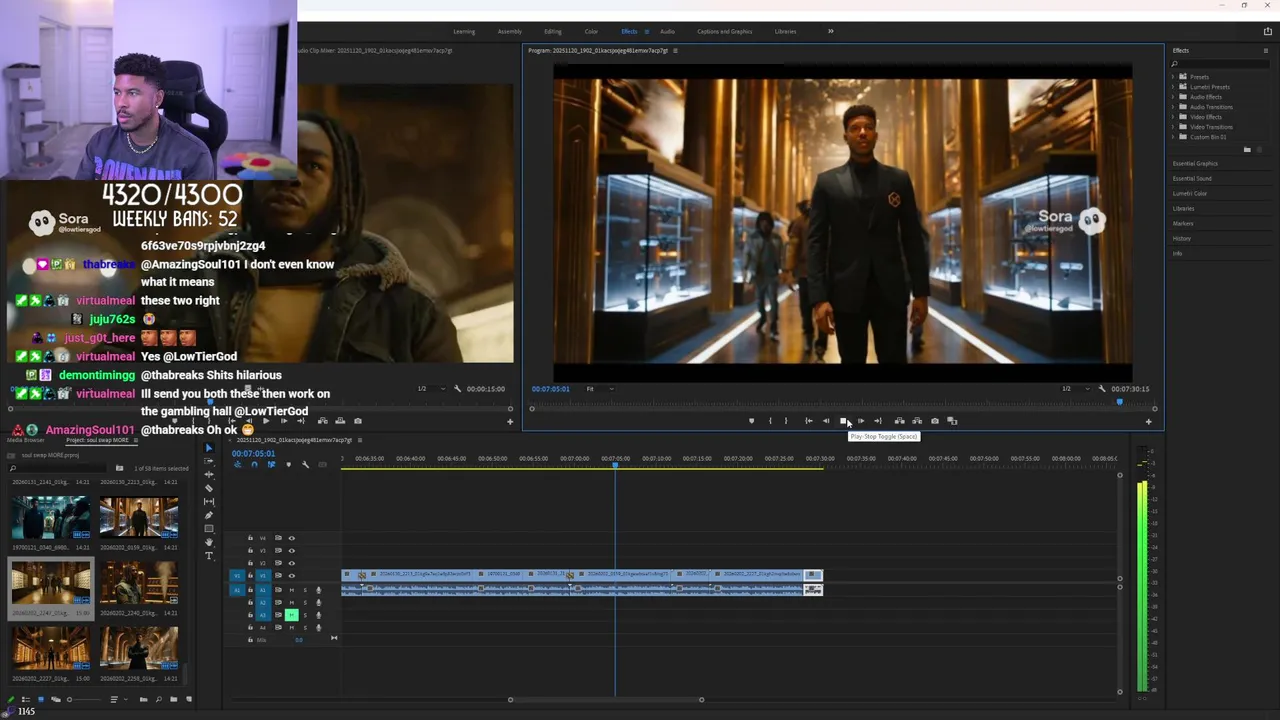Open the Fit zoom level dropdown
The height and width of the screenshot is (720, 1280).
pyautogui.click(x=600, y=389)
